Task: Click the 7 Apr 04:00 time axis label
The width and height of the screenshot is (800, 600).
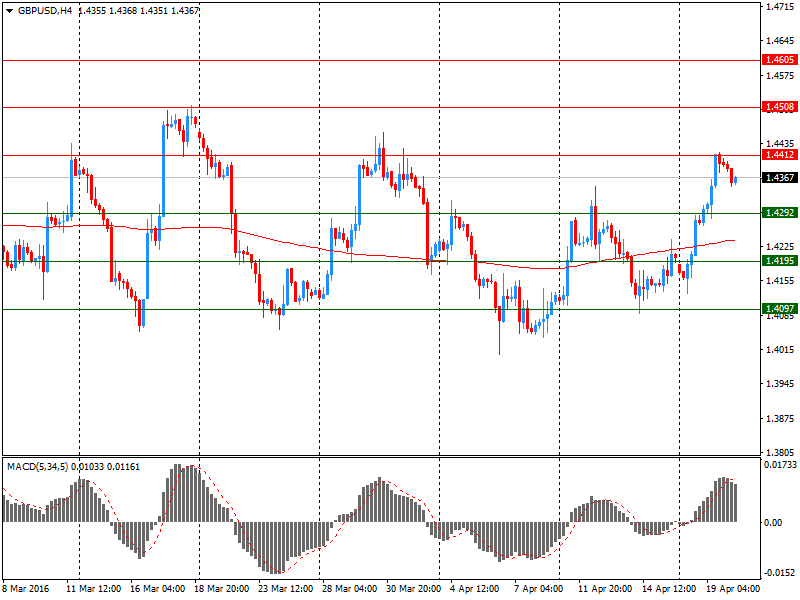Action: tap(539, 589)
